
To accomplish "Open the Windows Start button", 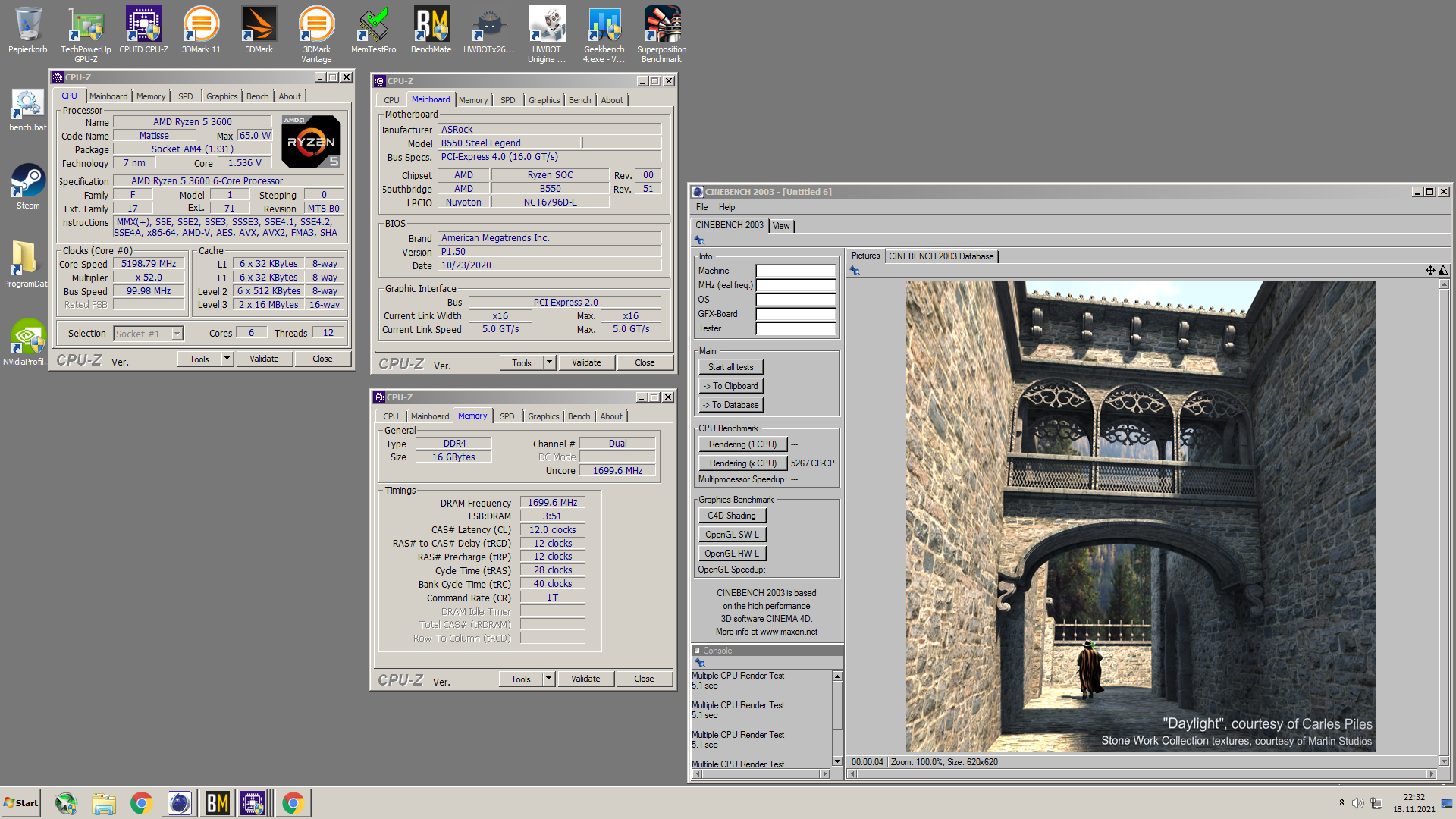I will [x=21, y=803].
